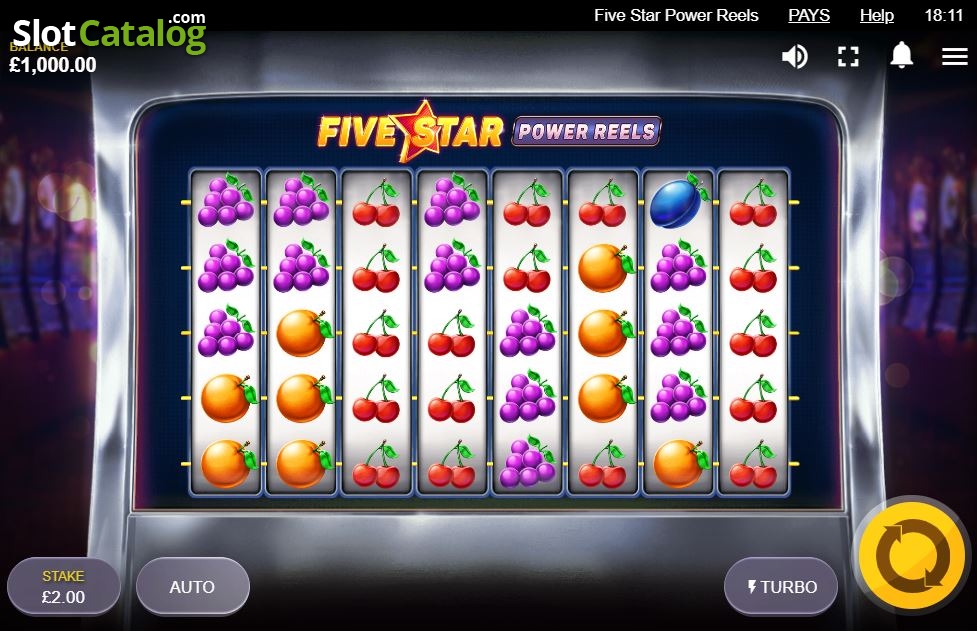Click the SlotCatalog.com logo
977x631 pixels.
click(x=109, y=32)
